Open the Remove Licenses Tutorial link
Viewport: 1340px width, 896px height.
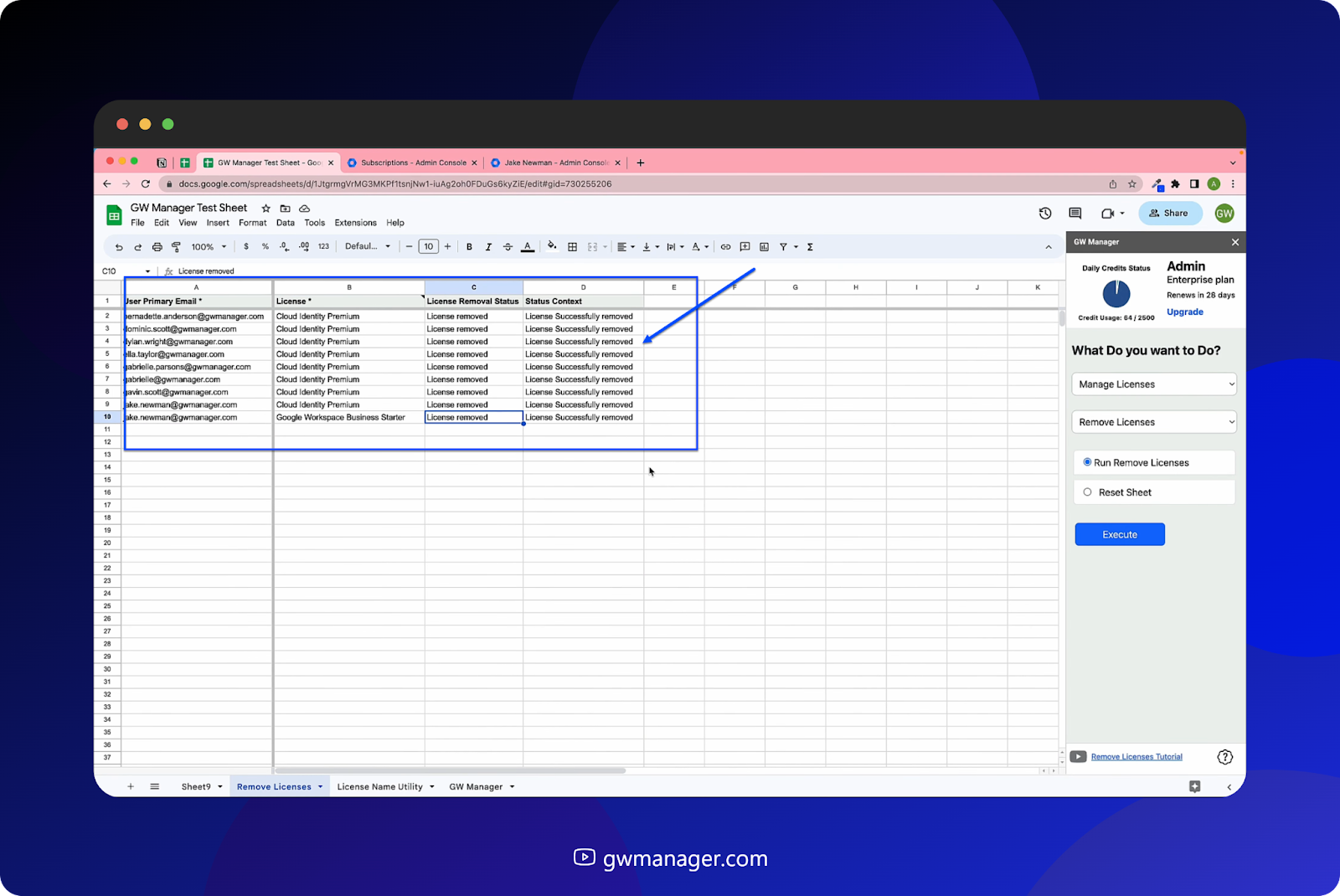tap(1136, 756)
